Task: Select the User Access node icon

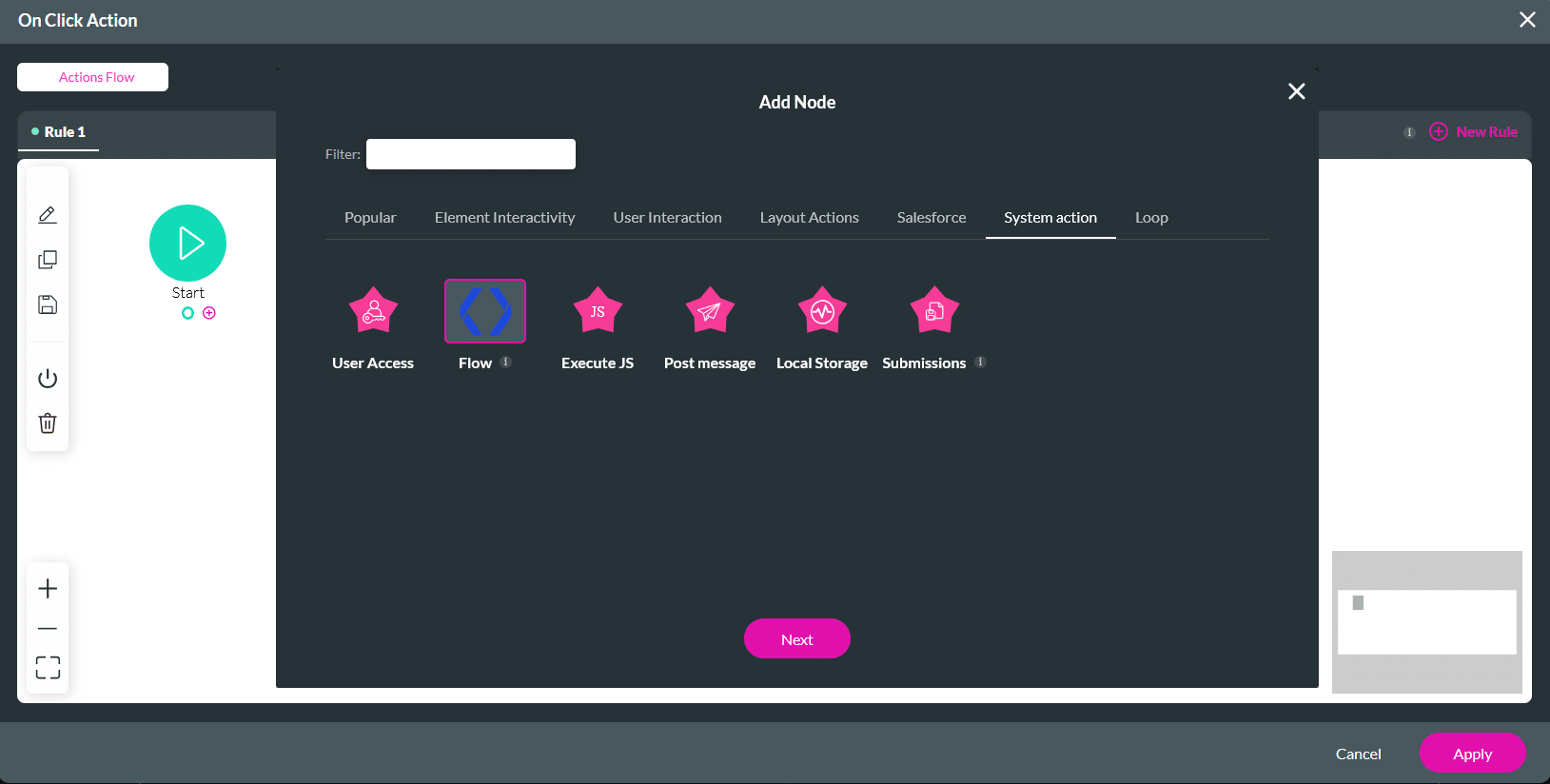Action: (x=373, y=310)
